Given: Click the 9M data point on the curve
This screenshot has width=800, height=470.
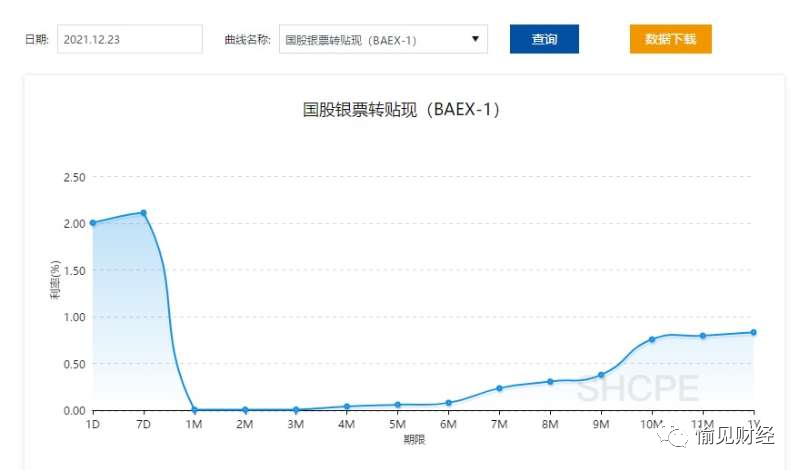Looking at the screenshot, I should coord(601,375).
